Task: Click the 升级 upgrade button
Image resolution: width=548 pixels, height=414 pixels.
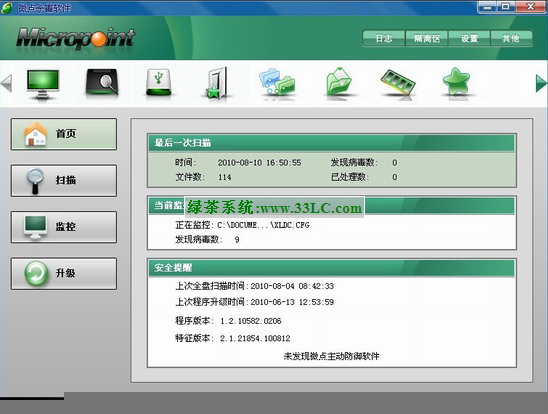Action: pos(64,274)
